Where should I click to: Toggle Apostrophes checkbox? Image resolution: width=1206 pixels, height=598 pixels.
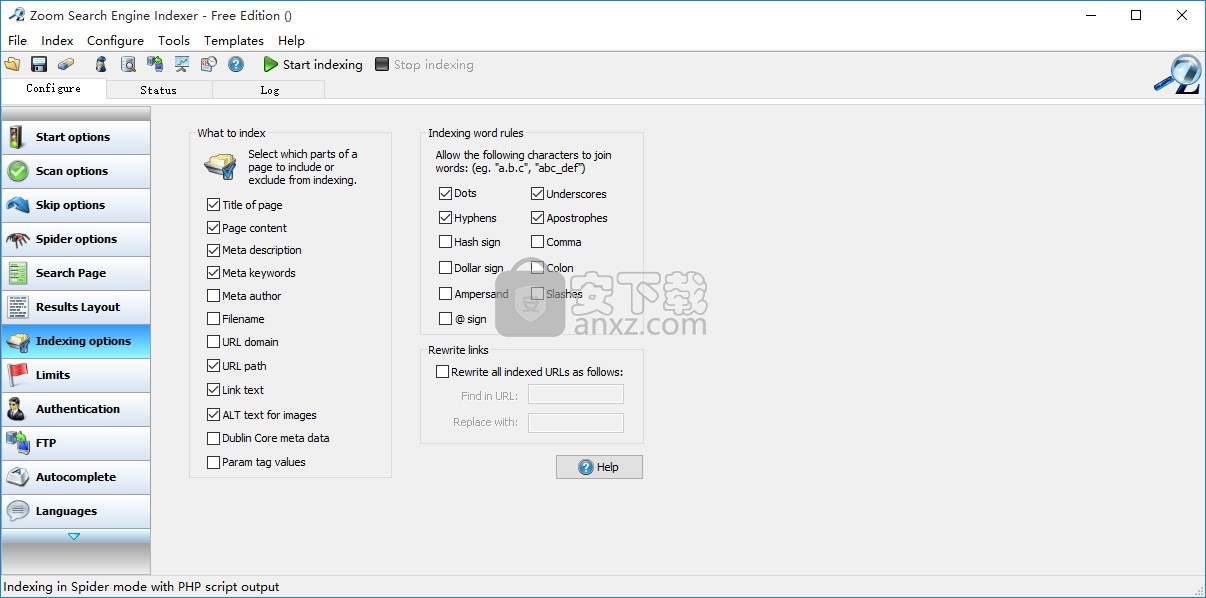pos(537,217)
